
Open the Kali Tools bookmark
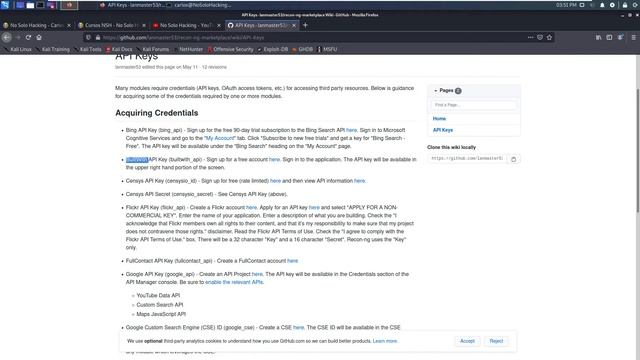pyautogui.click(x=88, y=49)
